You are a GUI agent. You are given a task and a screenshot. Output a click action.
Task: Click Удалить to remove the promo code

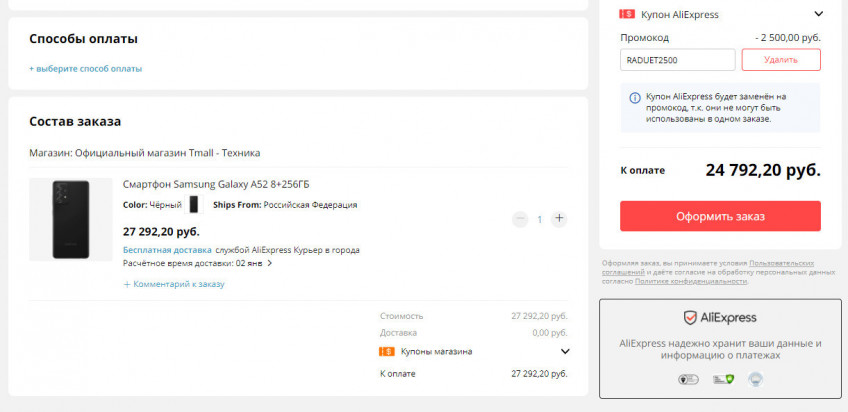(x=780, y=60)
